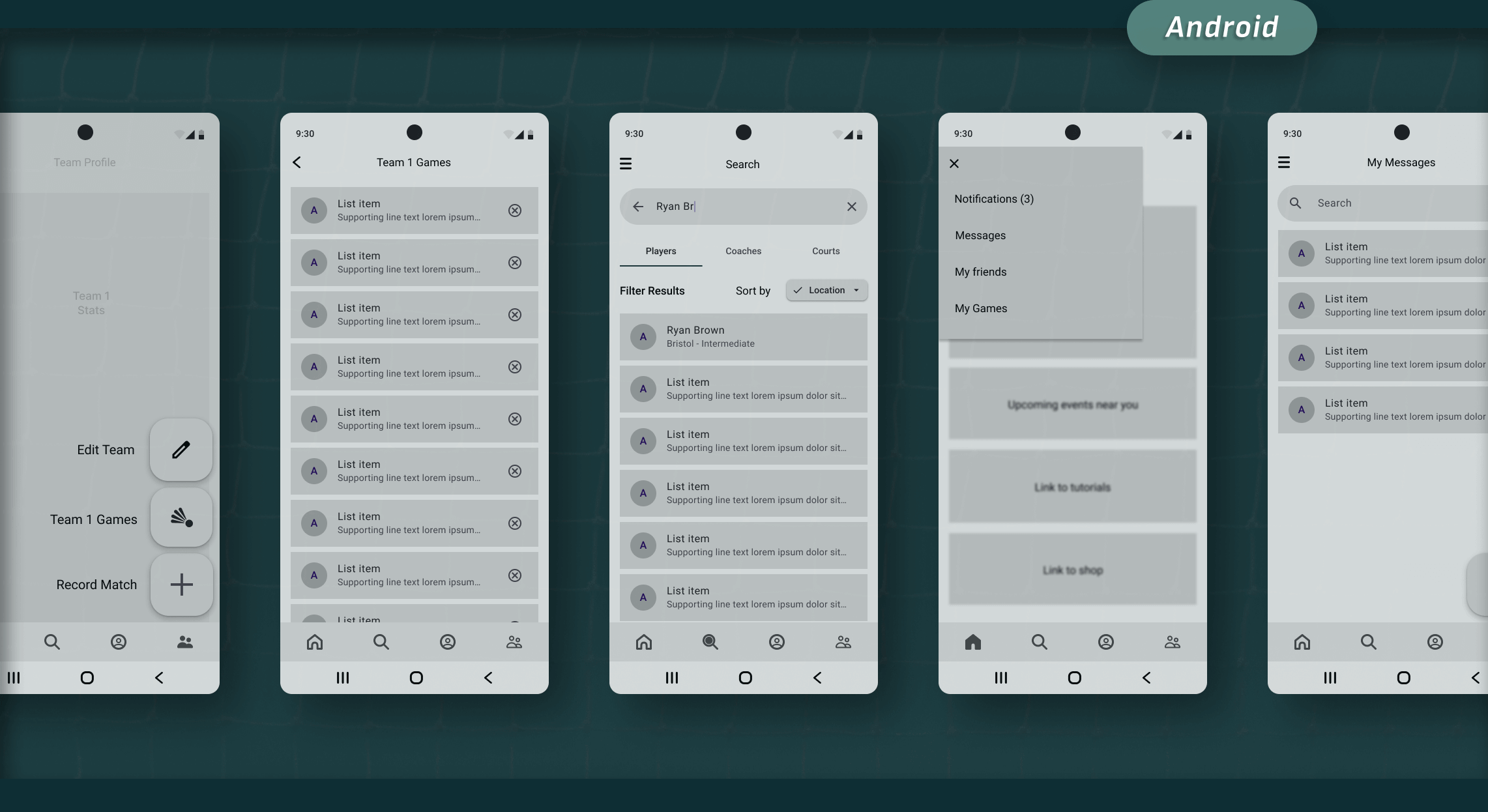Close the side navigation drawer
The image size is (1488, 812).
954,164
